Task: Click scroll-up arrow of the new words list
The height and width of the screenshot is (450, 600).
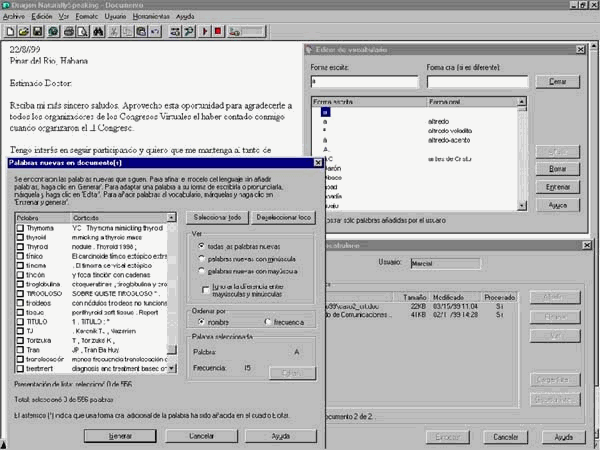Action: (x=172, y=217)
